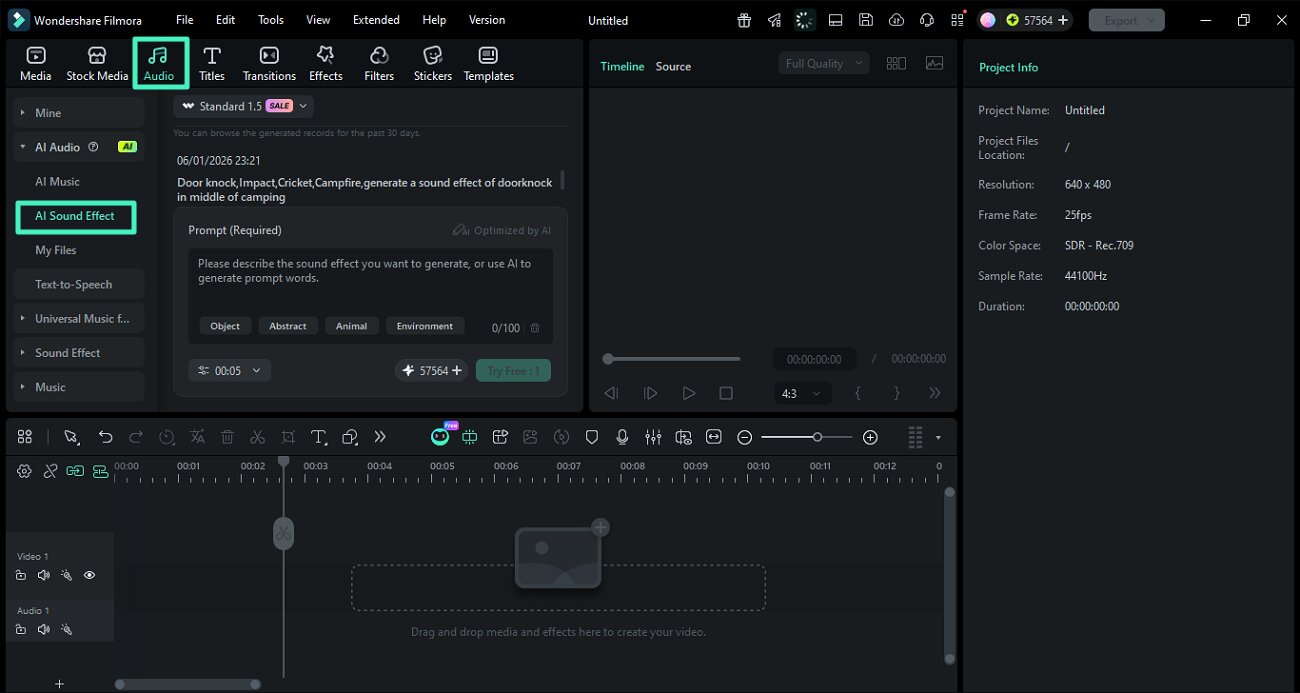Click the microphone voiceover record icon
The image size is (1300, 693).
coord(622,437)
